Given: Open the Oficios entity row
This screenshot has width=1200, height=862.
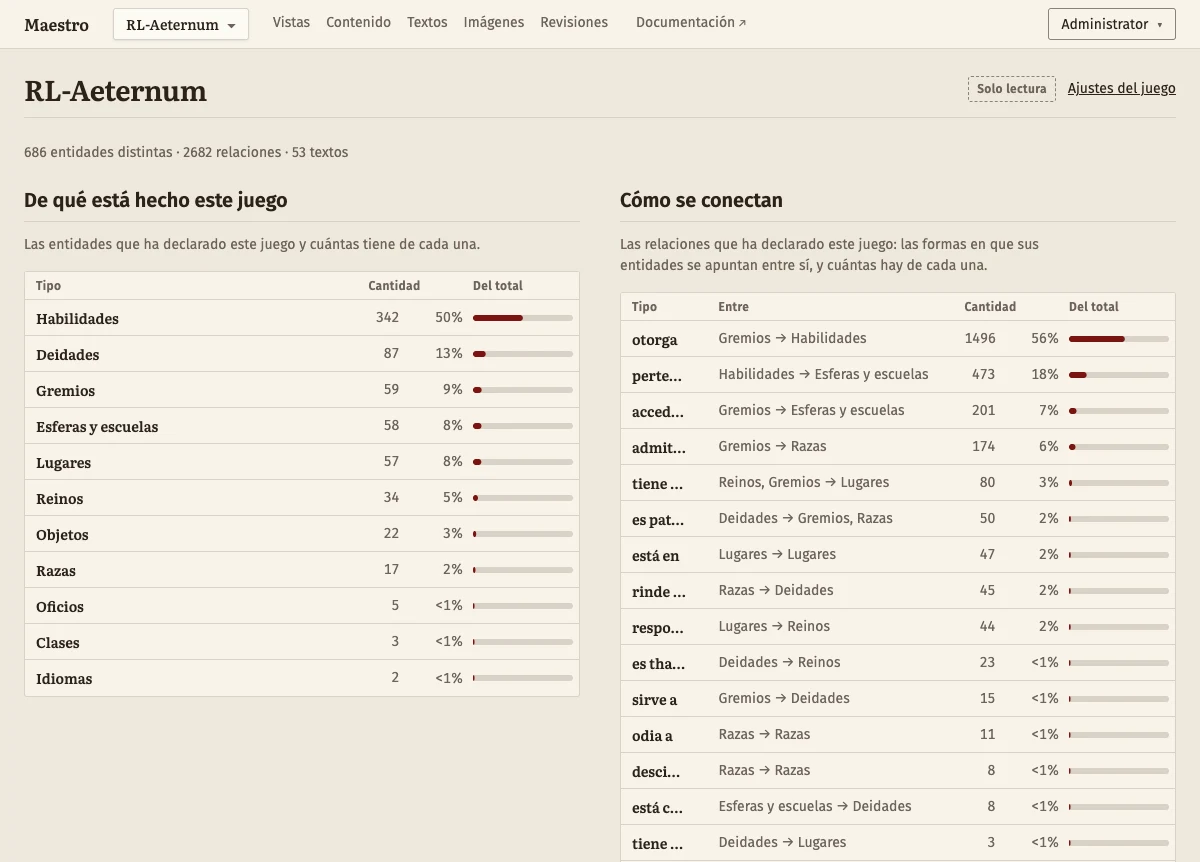Looking at the screenshot, I should 302,606.
